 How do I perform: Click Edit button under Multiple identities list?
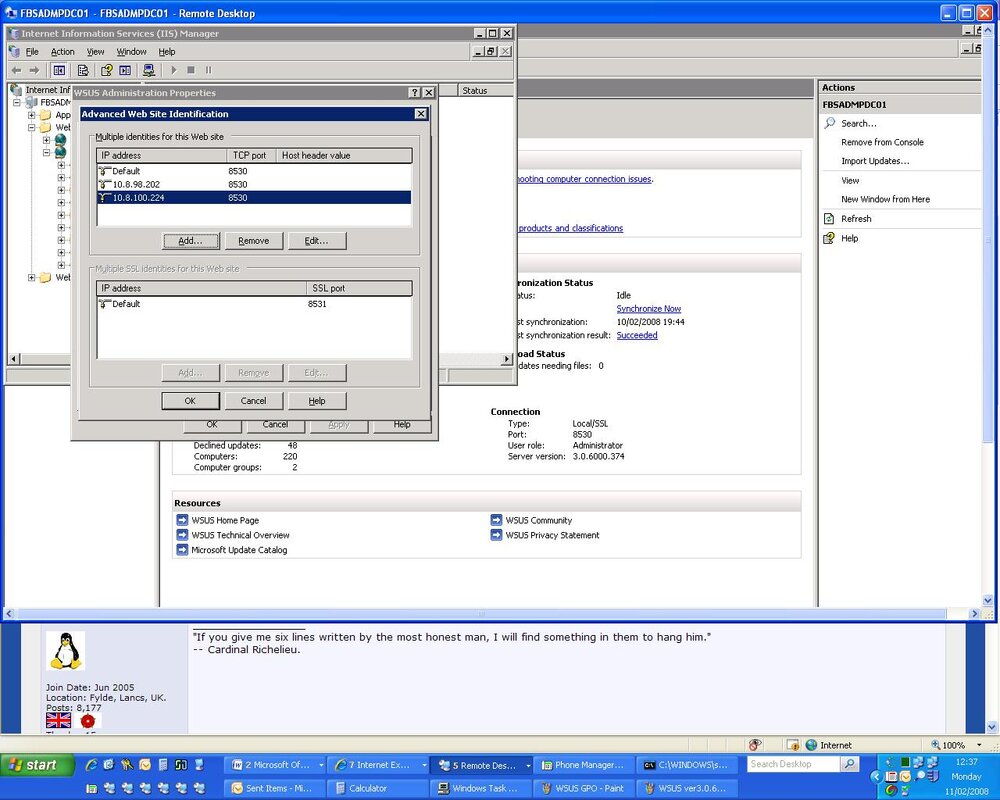(317, 241)
